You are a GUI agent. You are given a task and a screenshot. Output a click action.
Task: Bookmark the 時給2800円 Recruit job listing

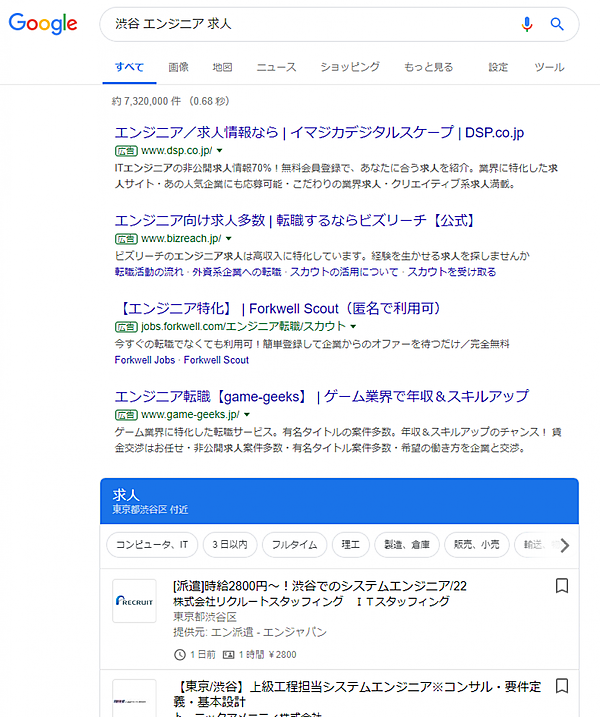562,586
